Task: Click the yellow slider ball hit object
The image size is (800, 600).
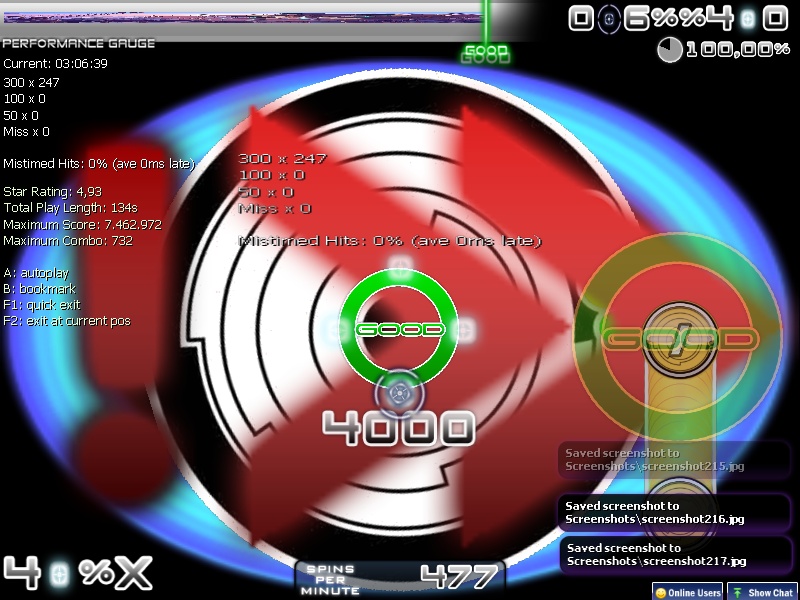Action: coord(679,338)
